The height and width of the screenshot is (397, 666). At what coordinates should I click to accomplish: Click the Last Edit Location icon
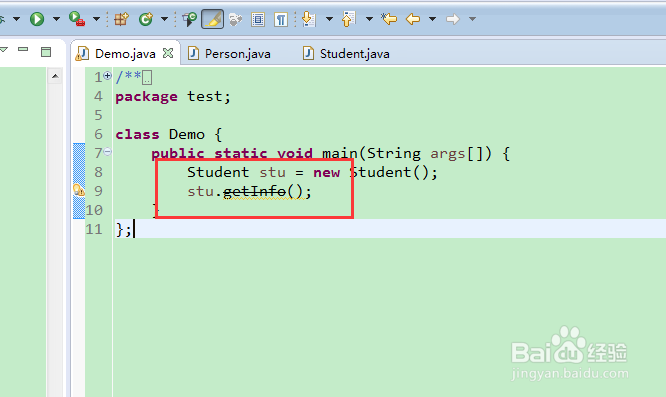click(389, 19)
